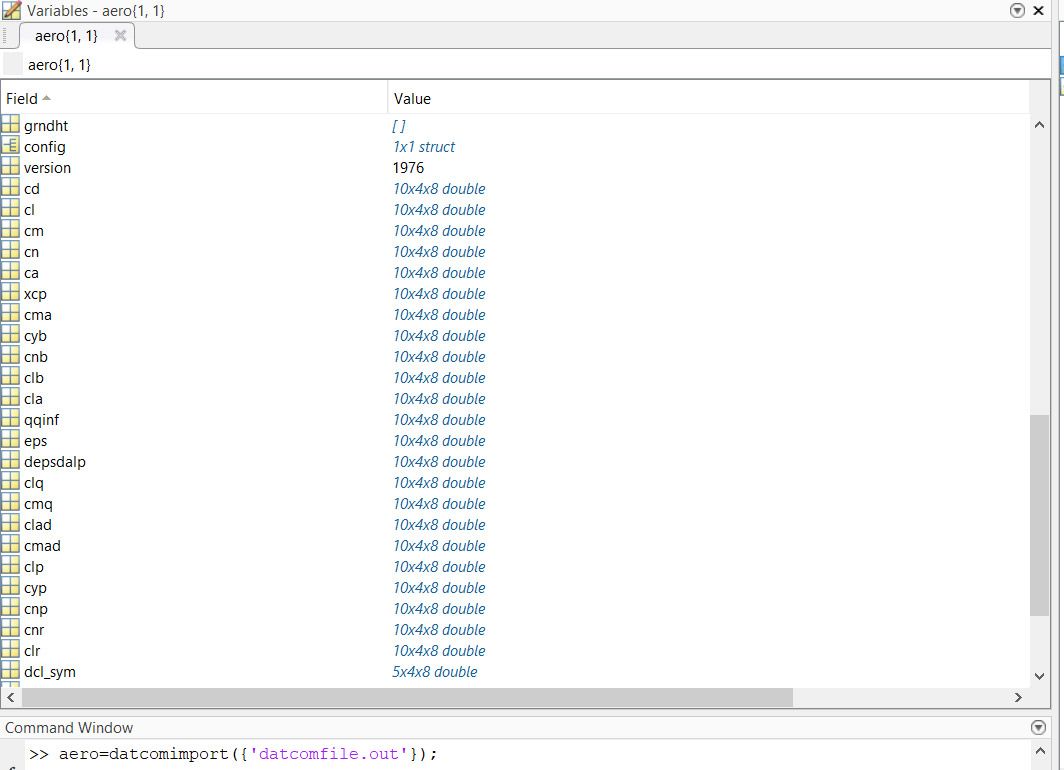Sort by the Field column header
The image size is (1064, 770).
click(x=22, y=98)
